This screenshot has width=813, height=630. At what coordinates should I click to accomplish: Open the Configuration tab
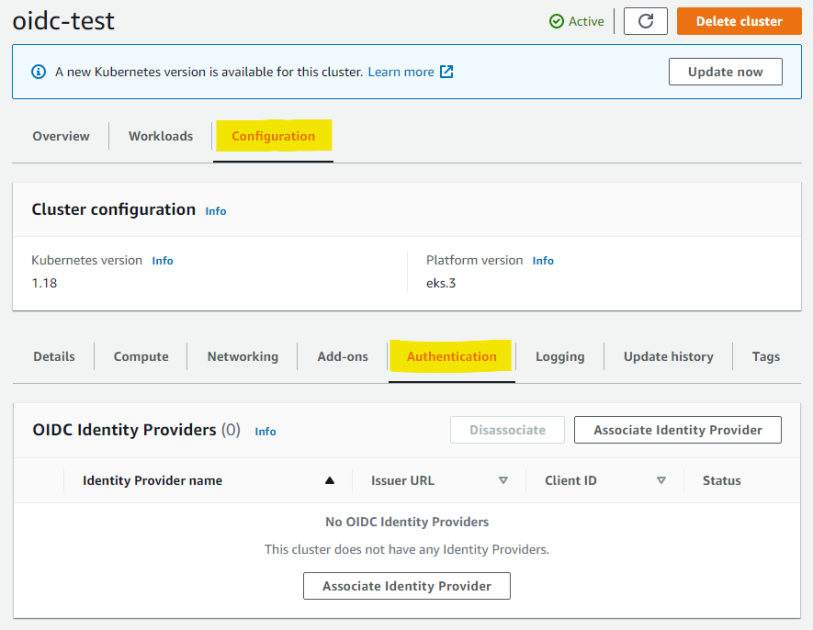273,136
